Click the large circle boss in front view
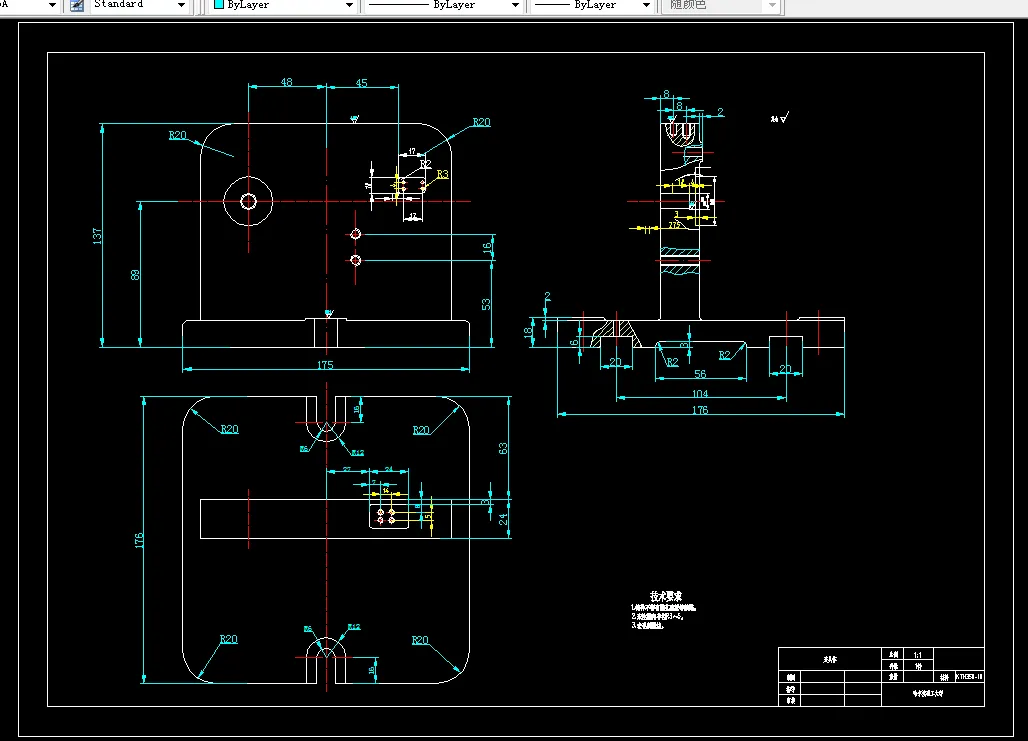 248,201
